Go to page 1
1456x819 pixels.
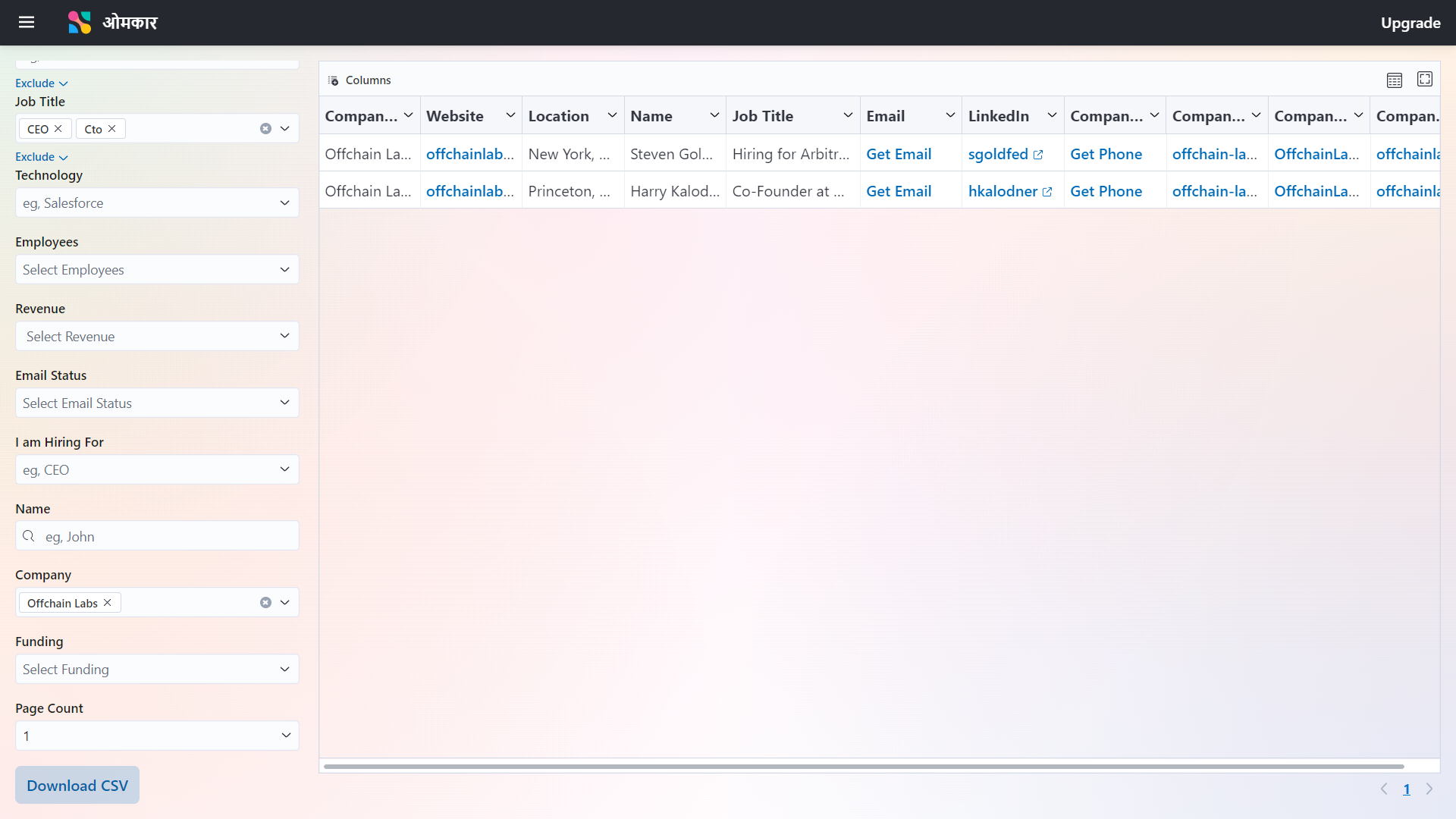[1407, 789]
